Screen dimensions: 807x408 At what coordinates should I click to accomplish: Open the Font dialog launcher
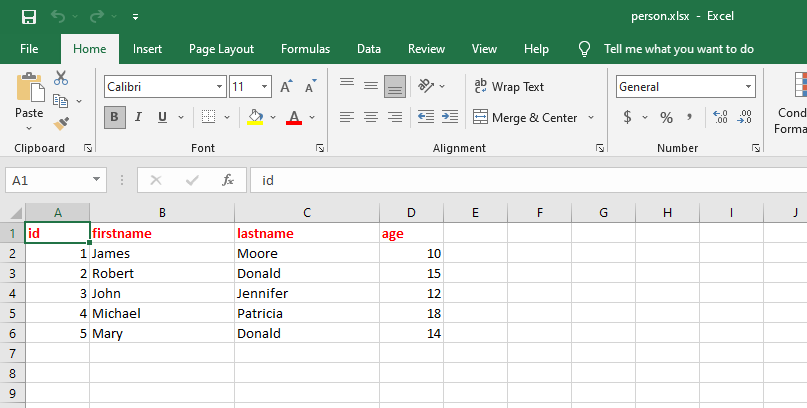(320, 148)
